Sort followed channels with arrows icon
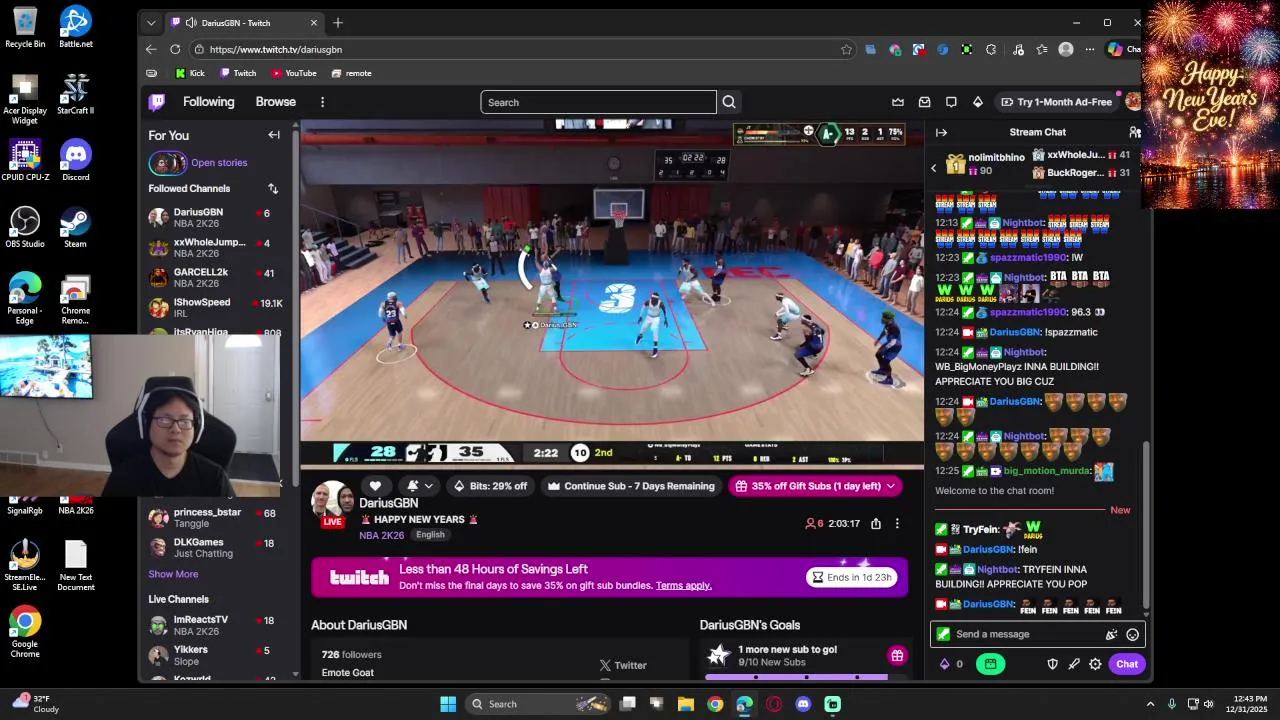This screenshot has width=1280, height=720. click(x=273, y=188)
